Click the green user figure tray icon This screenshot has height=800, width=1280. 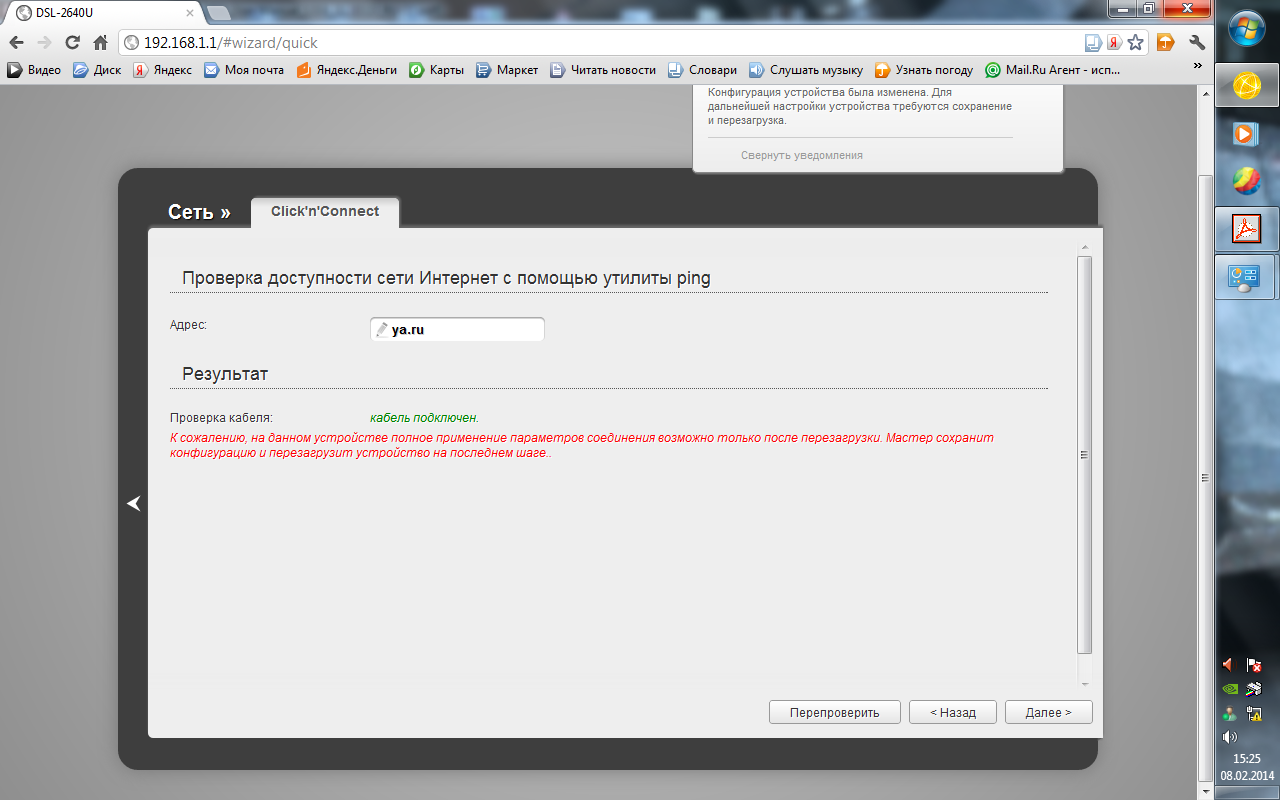pos(1229,713)
